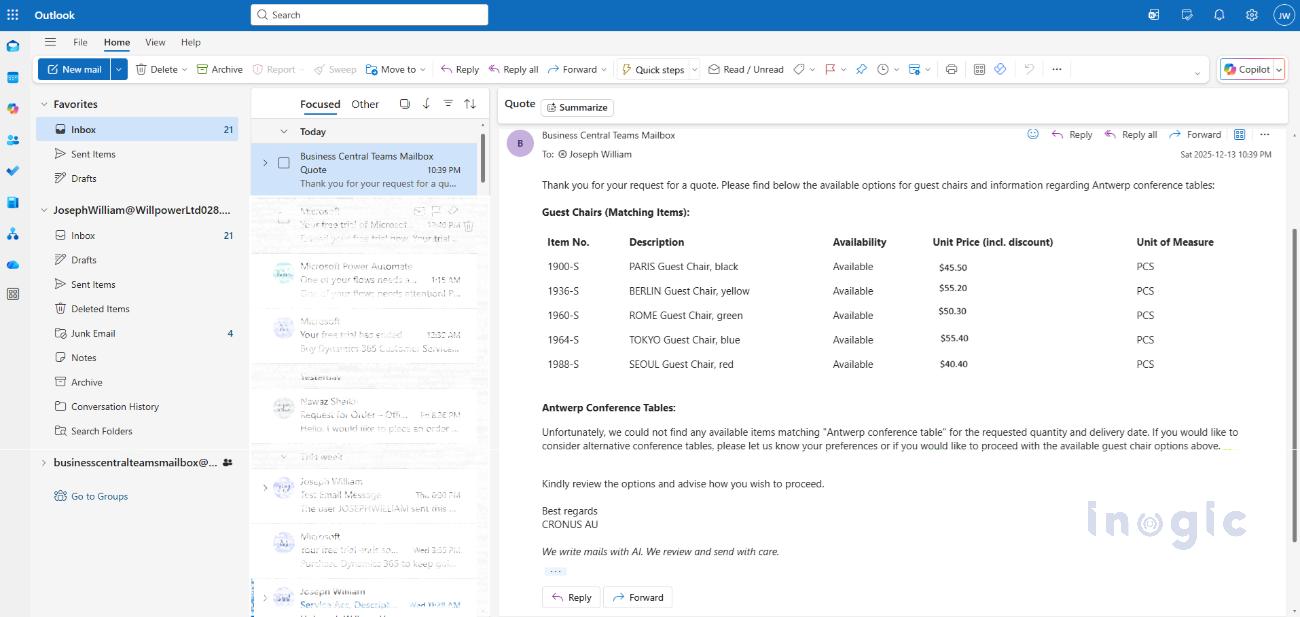Flag the selected email with the flag icon
Image resolution: width=1300 pixels, height=617 pixels.
coord(830,70)
